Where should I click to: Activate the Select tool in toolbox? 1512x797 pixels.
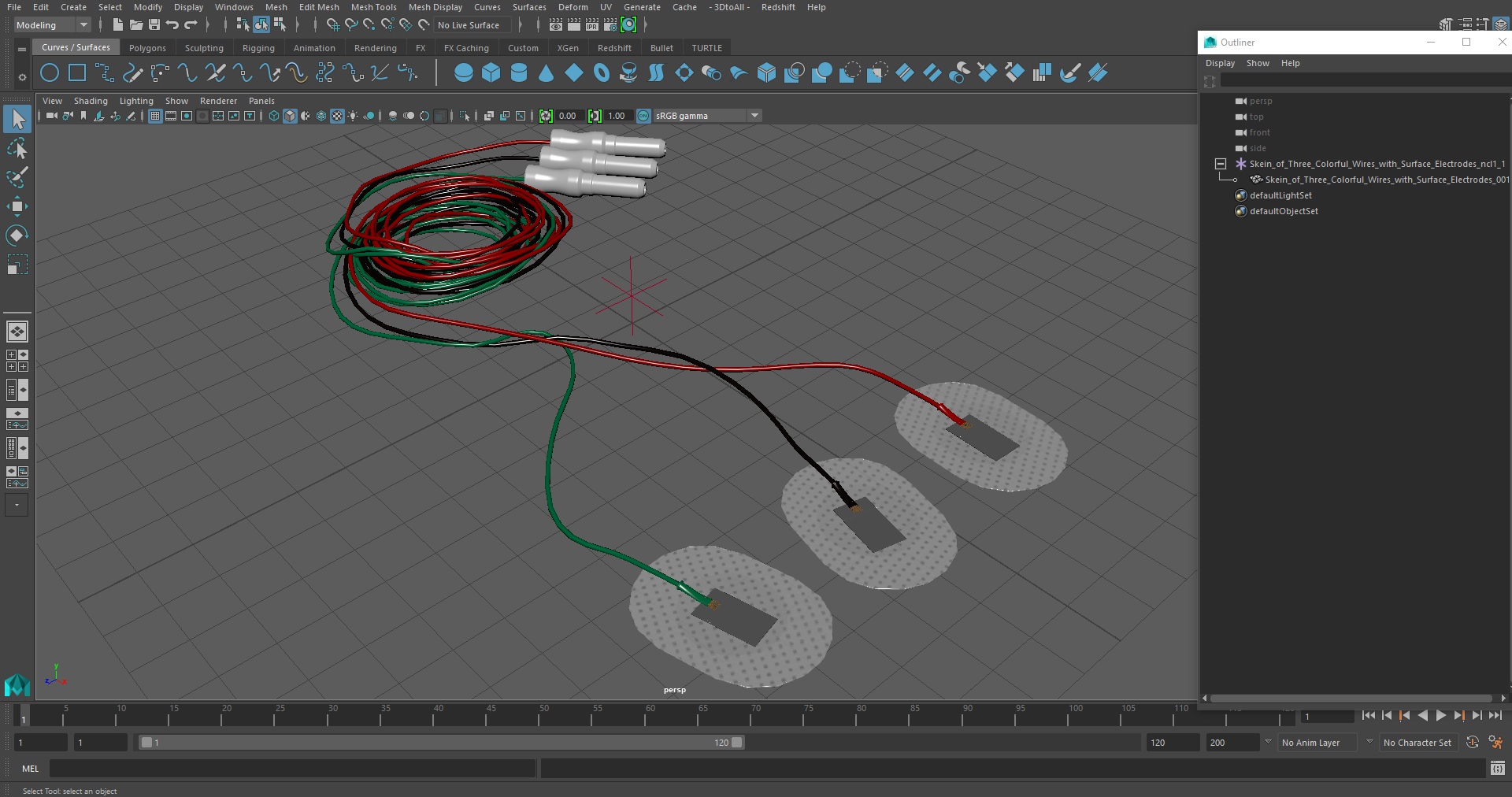tap(17, 119)
